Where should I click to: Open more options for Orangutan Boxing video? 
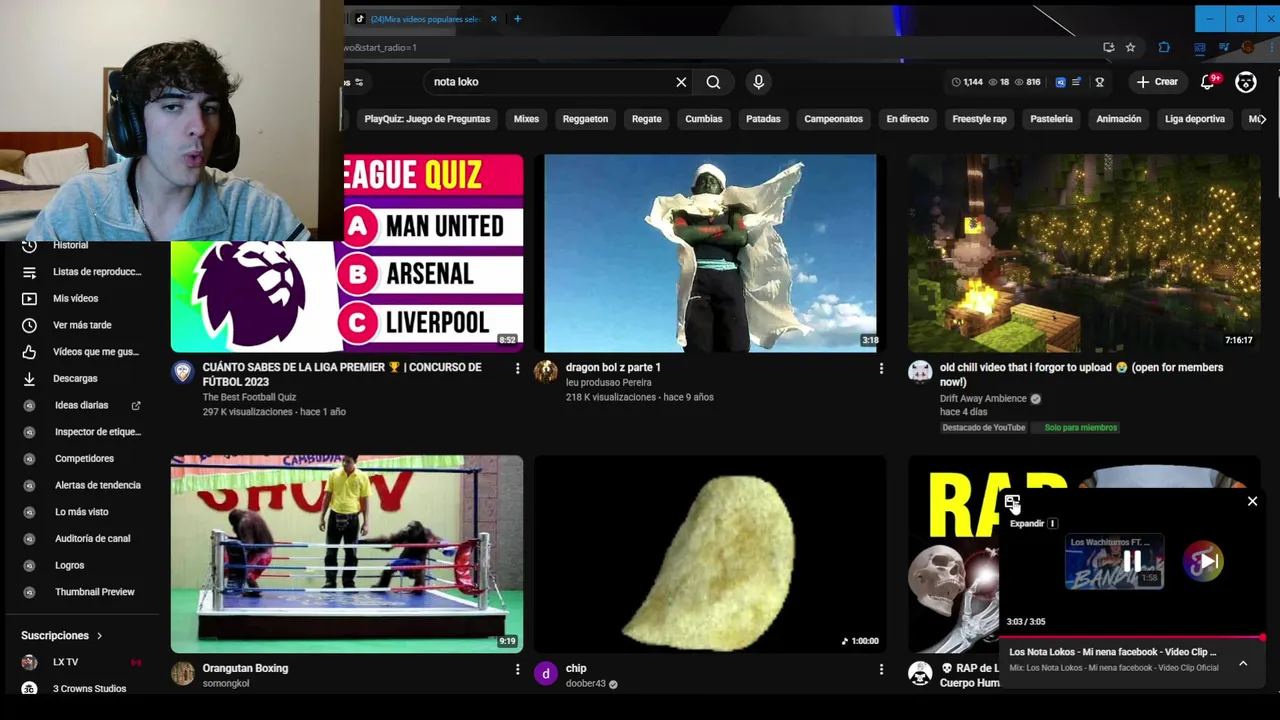click(x=517, y=669)
